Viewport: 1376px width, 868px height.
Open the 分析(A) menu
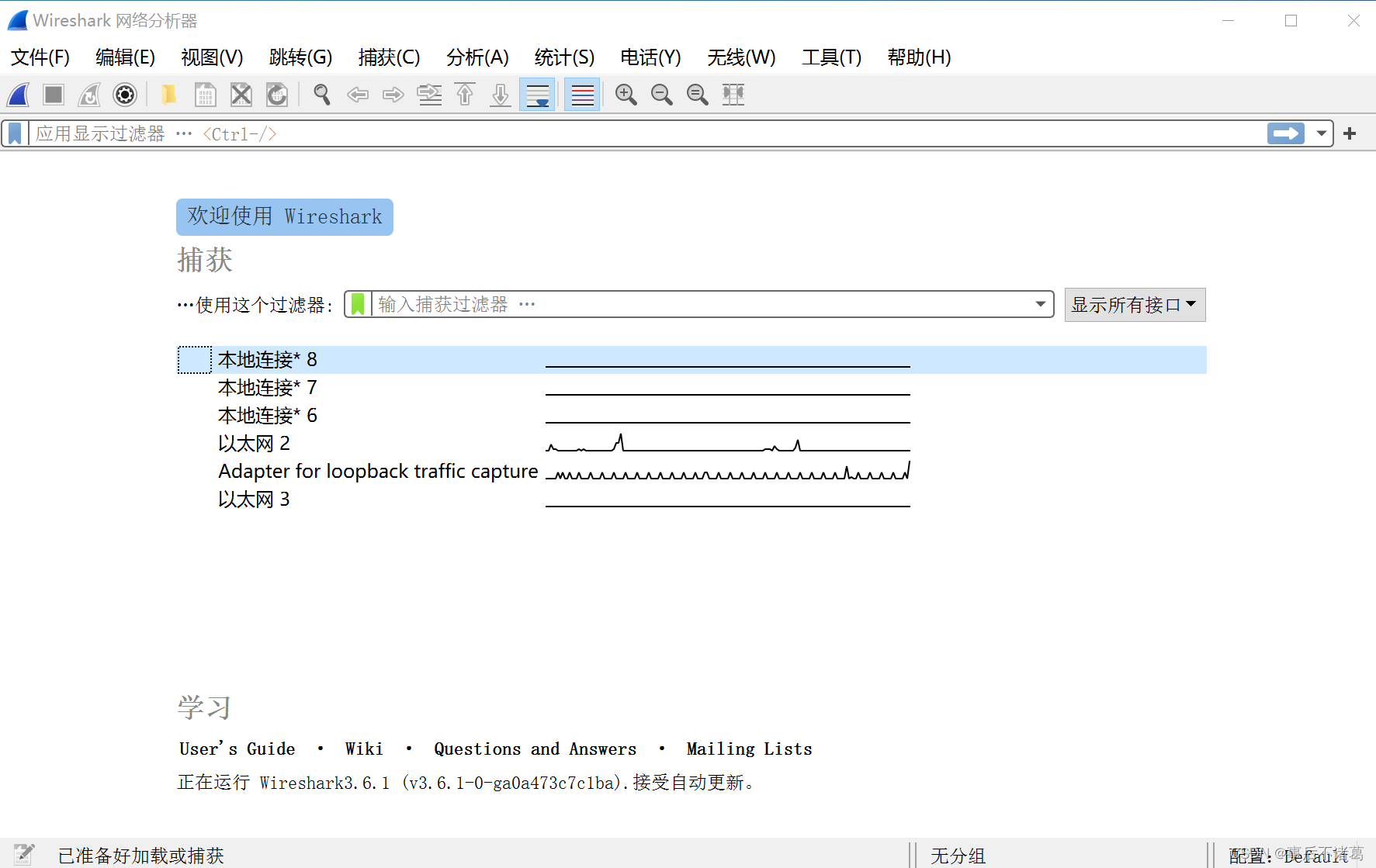pos(477,57)
